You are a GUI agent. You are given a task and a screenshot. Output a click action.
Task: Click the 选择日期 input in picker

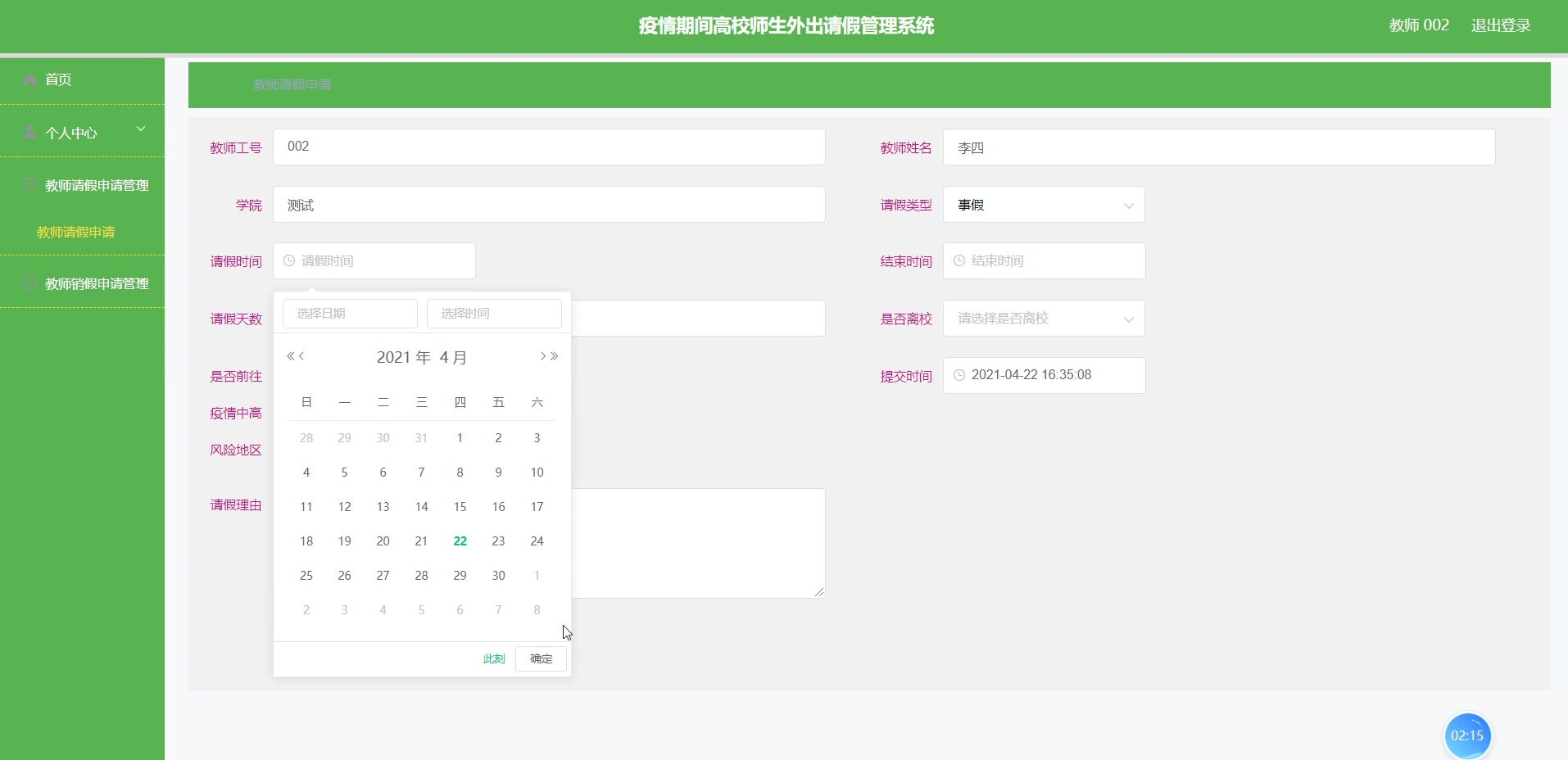[350, 314]
